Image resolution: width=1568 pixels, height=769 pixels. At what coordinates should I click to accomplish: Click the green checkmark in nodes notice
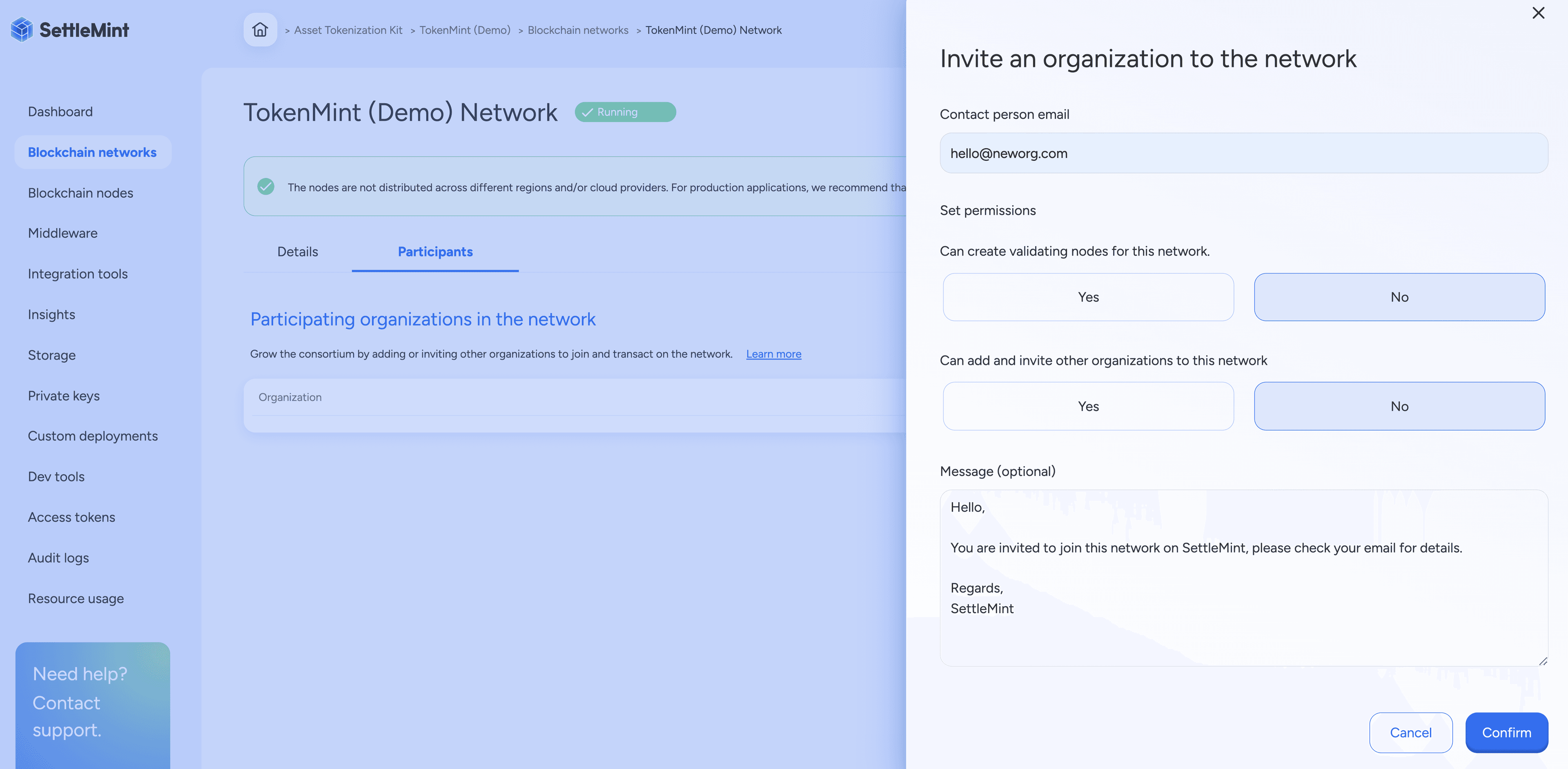266,187
